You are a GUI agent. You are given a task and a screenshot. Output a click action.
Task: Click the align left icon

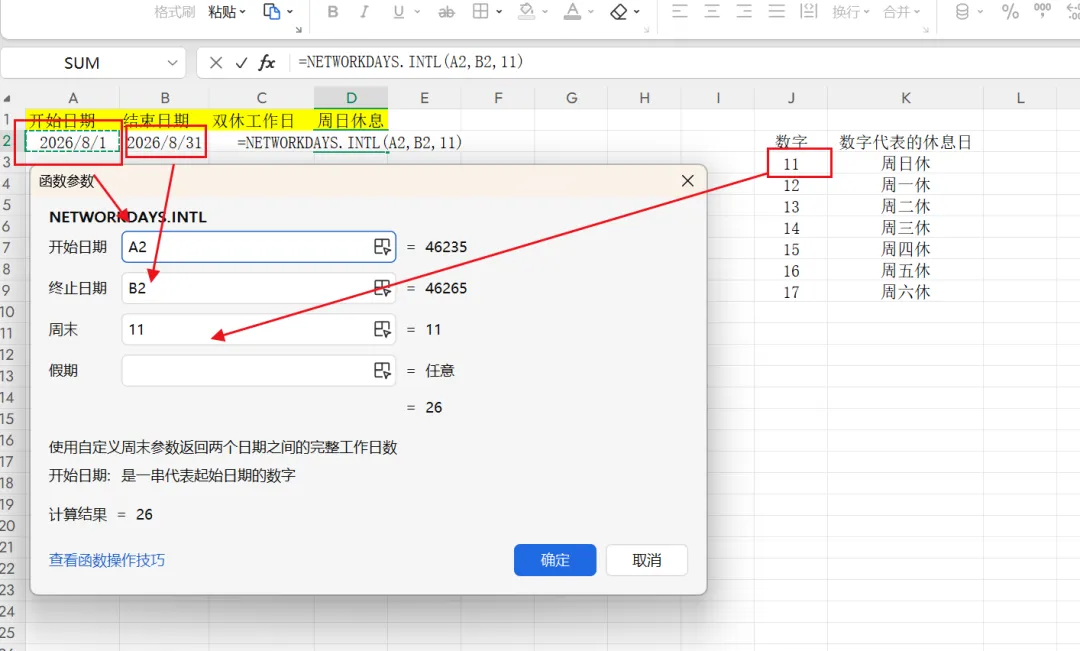point(680,11)
